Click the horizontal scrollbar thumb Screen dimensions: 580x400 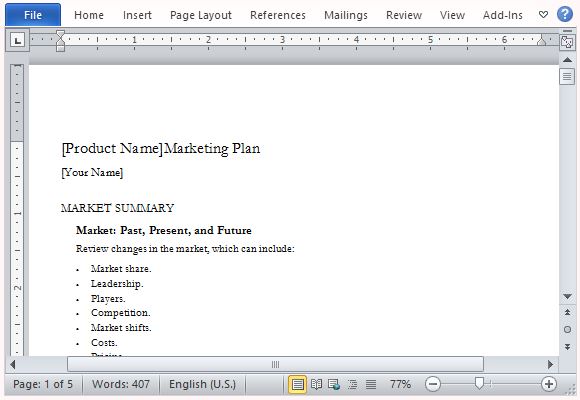(275, 364)
